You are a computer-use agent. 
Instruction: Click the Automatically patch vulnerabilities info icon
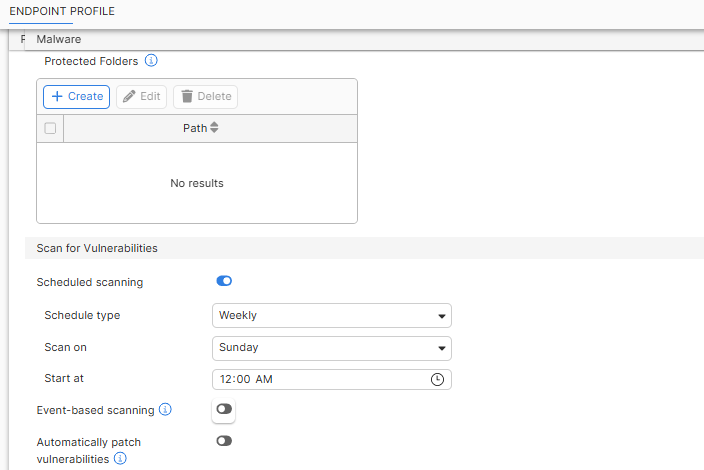pyautogui.click(x=120, y=459)
